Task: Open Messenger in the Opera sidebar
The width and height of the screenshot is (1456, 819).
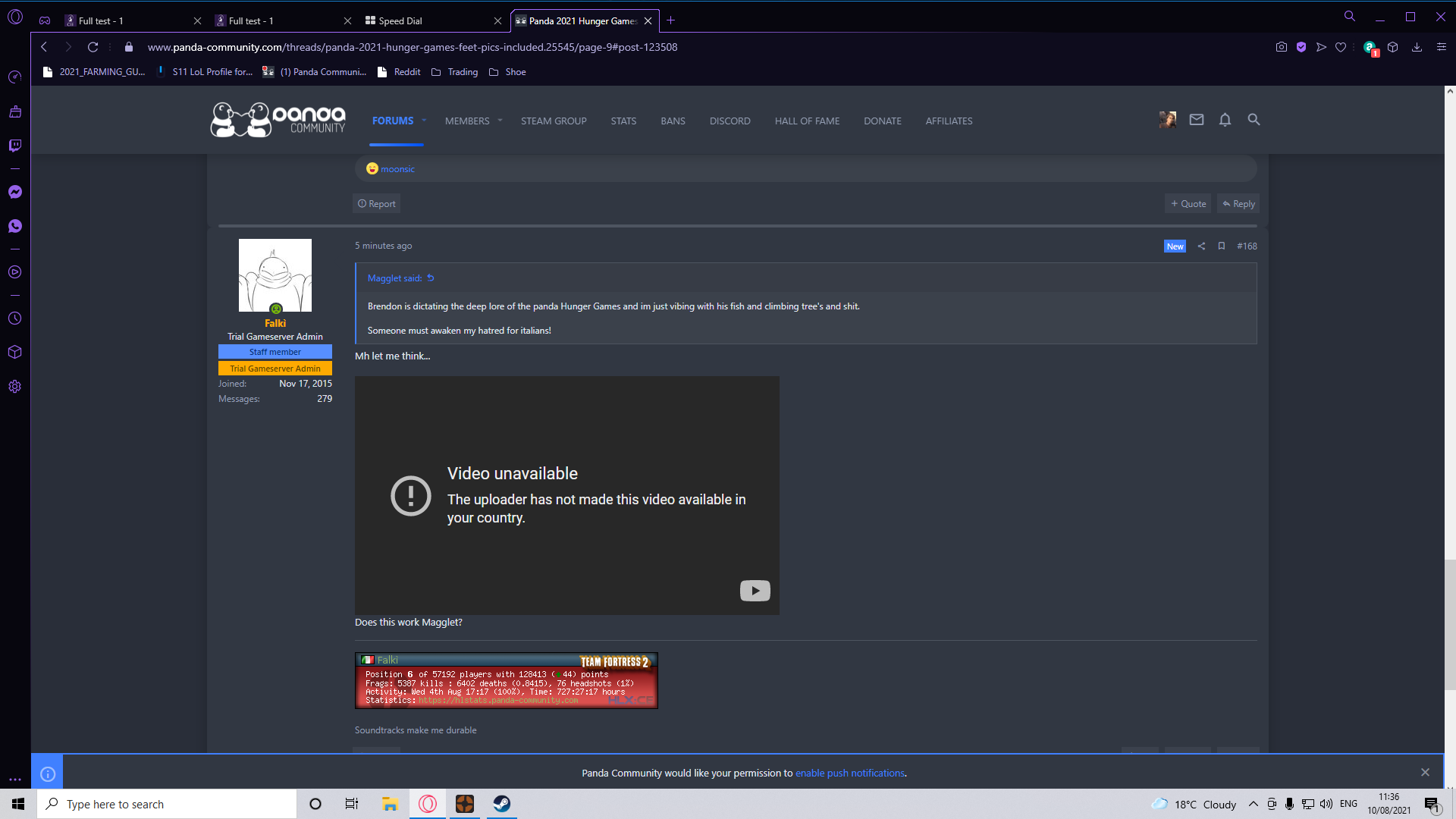Action: pyautogui.click(x=14, y=192)
